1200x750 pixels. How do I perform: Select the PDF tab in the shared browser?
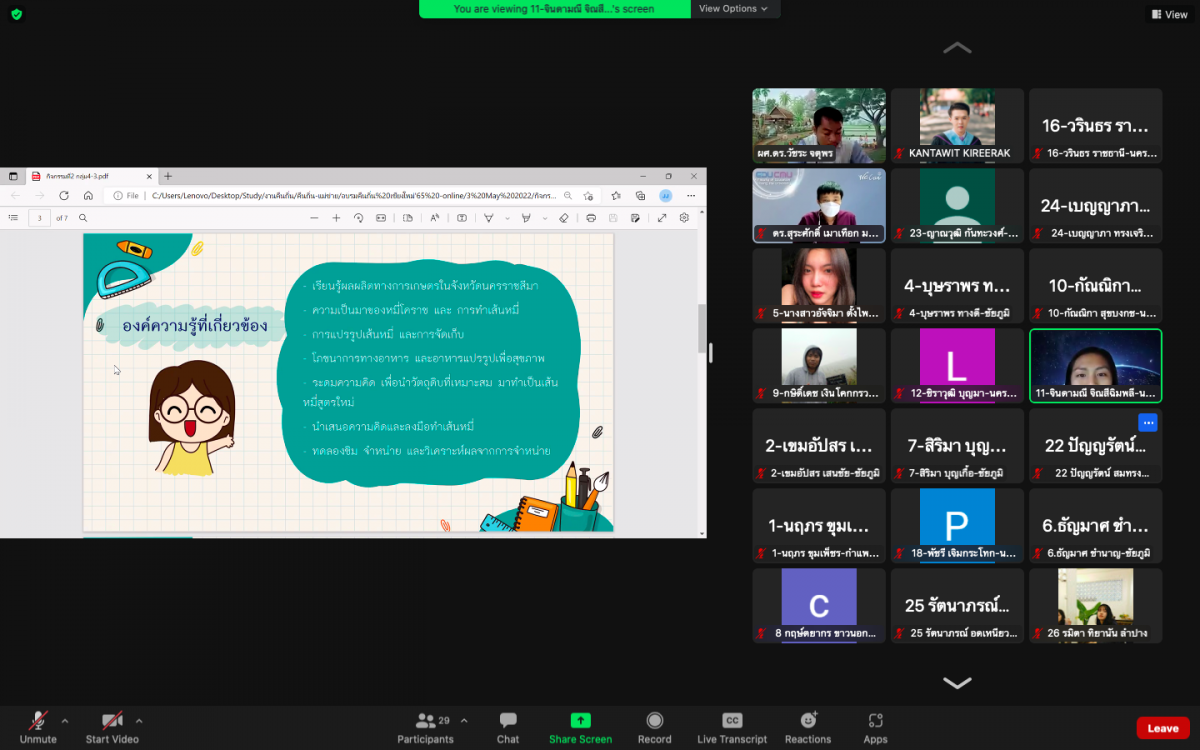(90, 176)
